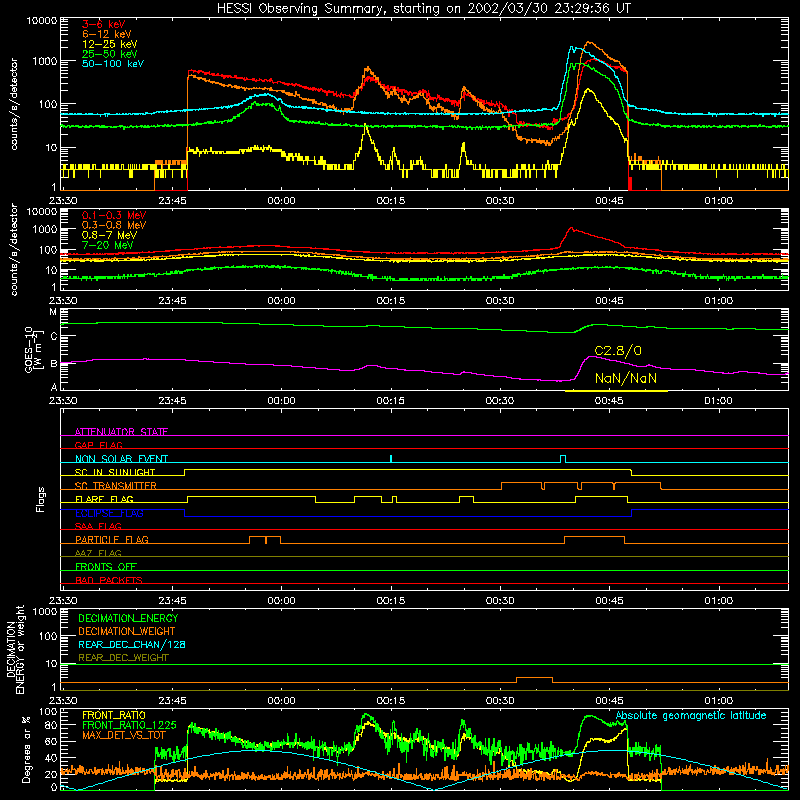The width and height of the screenshot is (800, 800).
Task: Click the DECIMATION_ENERGY legend label
Action: (x=128, y=618)
